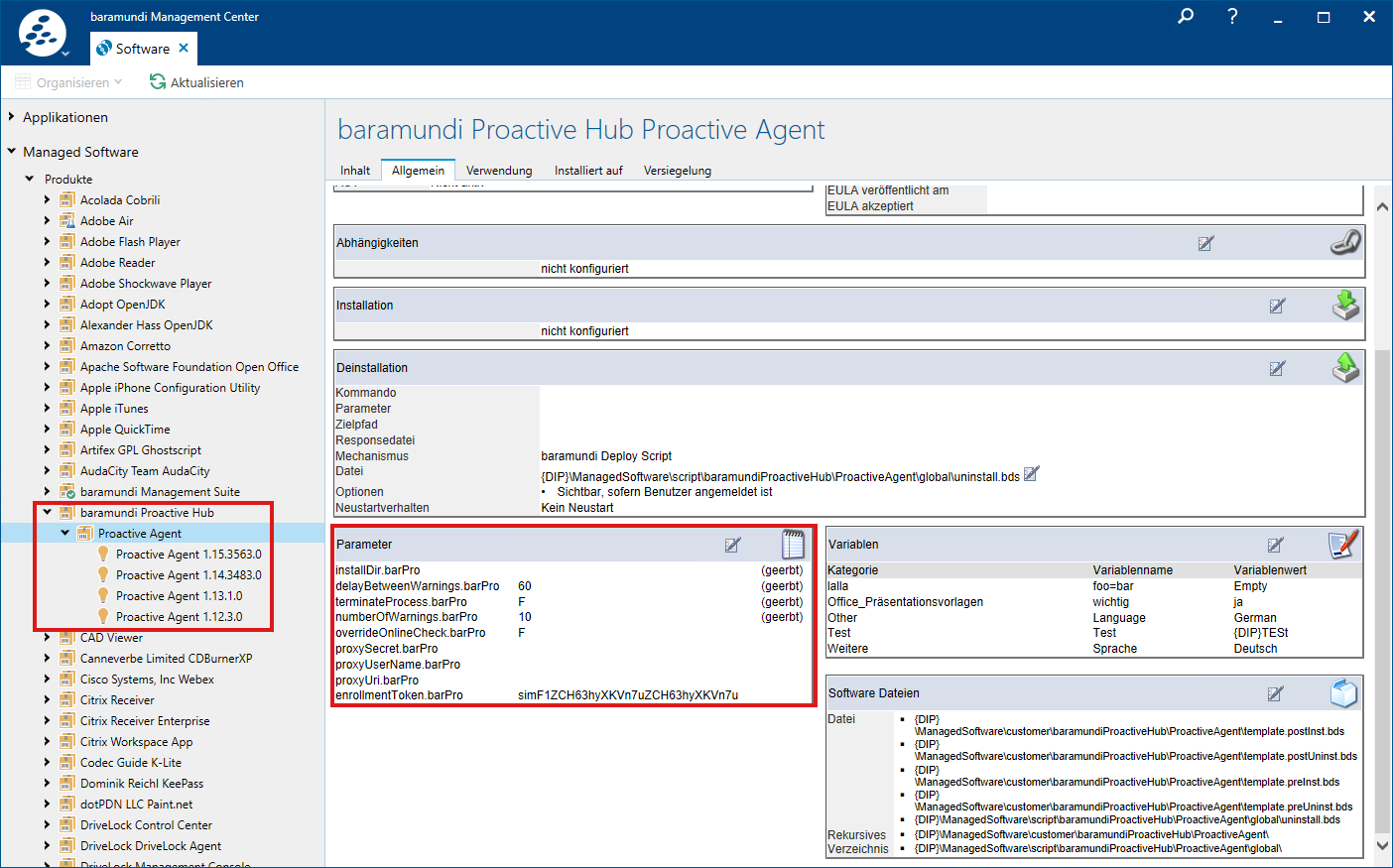The height and width of the screenshot is (868, 1393).
Task: Select Proactive Agent 1.15.3563.0 version
Action: (189, 555)
